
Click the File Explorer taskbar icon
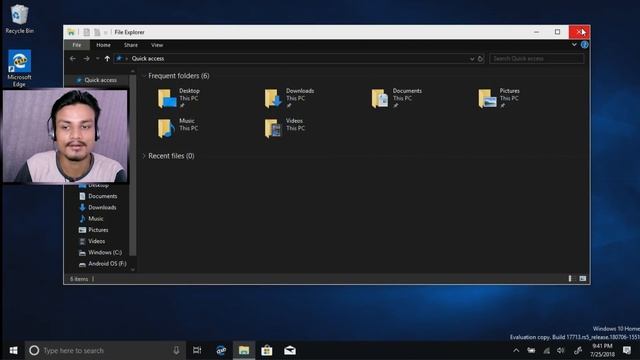244,350
